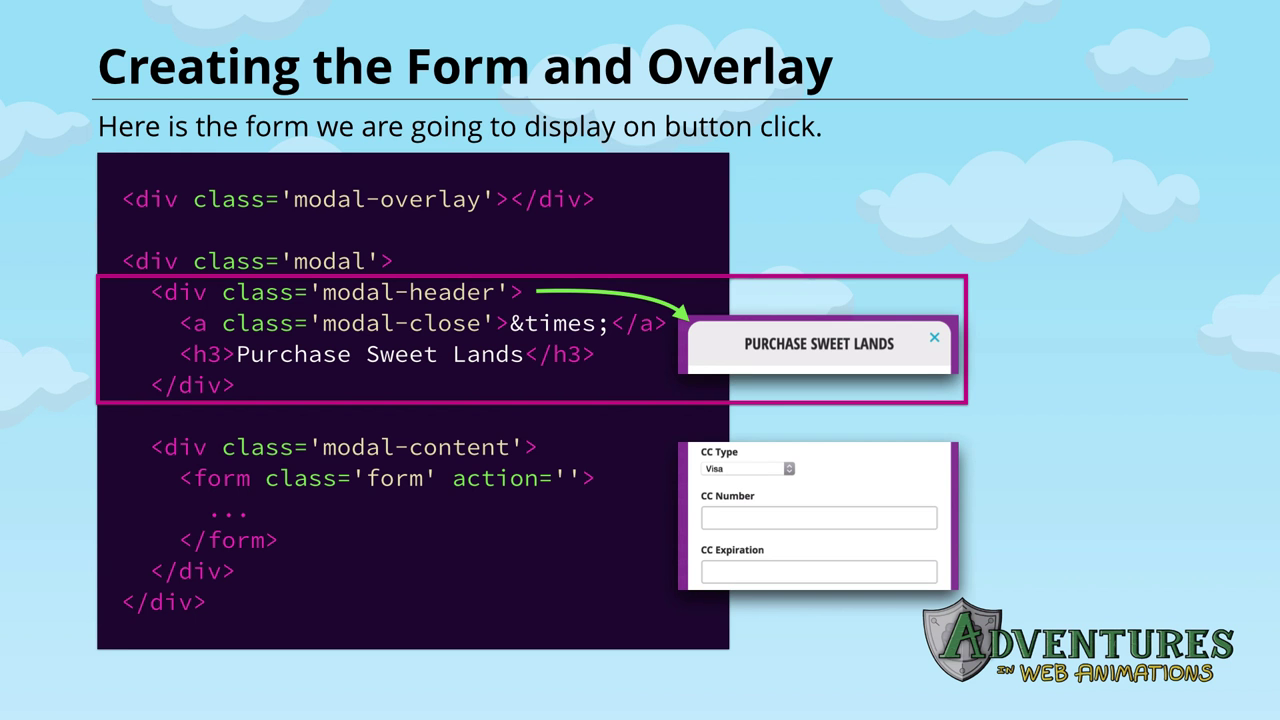Click the 'CC Expiration' label
This screenshot has width=1280, height=720.
[x=732, y=550]
